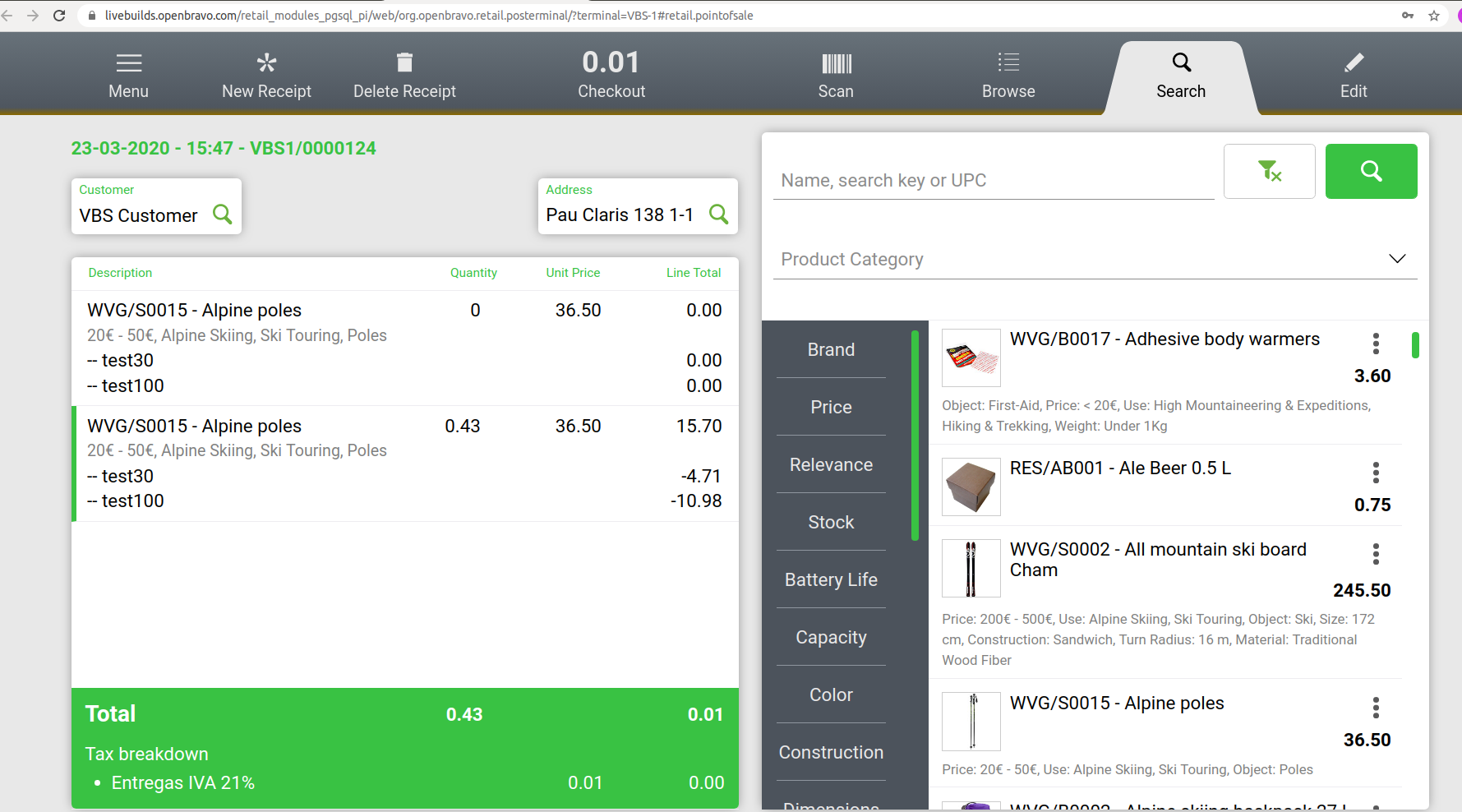1462x812 pixels.
Task: Open the Construction filter
Action: click(x=831, y=752)
